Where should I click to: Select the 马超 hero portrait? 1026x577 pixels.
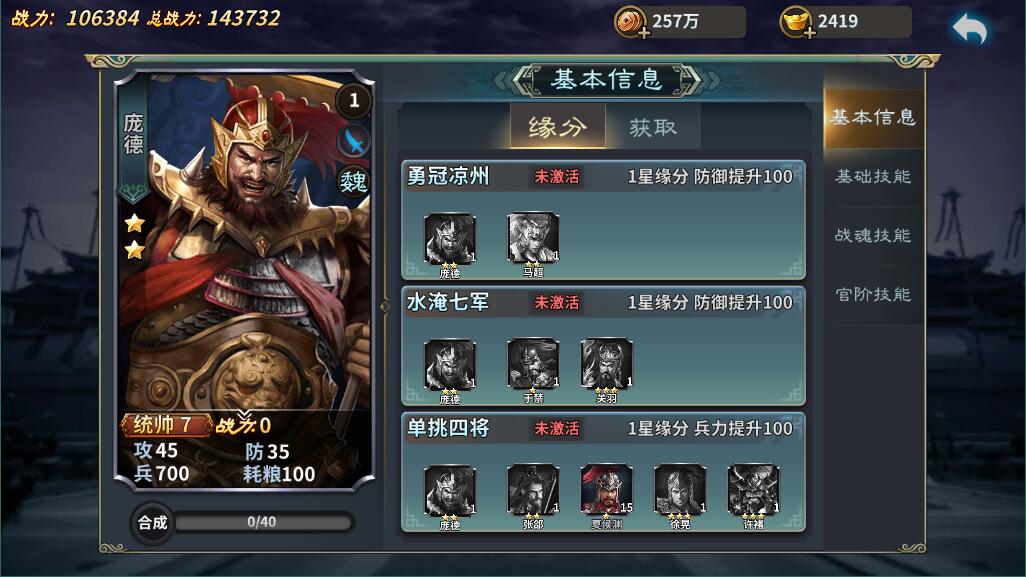click(x=533, y=238)
